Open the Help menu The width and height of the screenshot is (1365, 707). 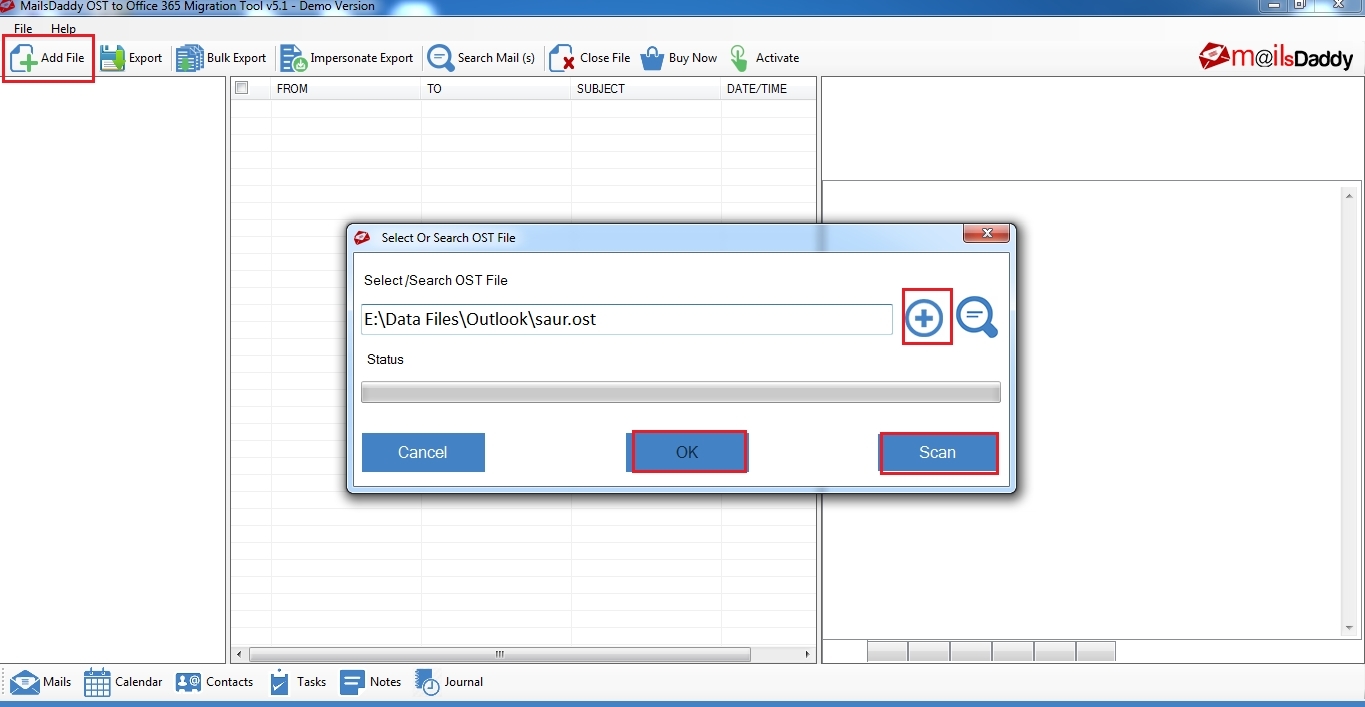click(x=63, y=29)
